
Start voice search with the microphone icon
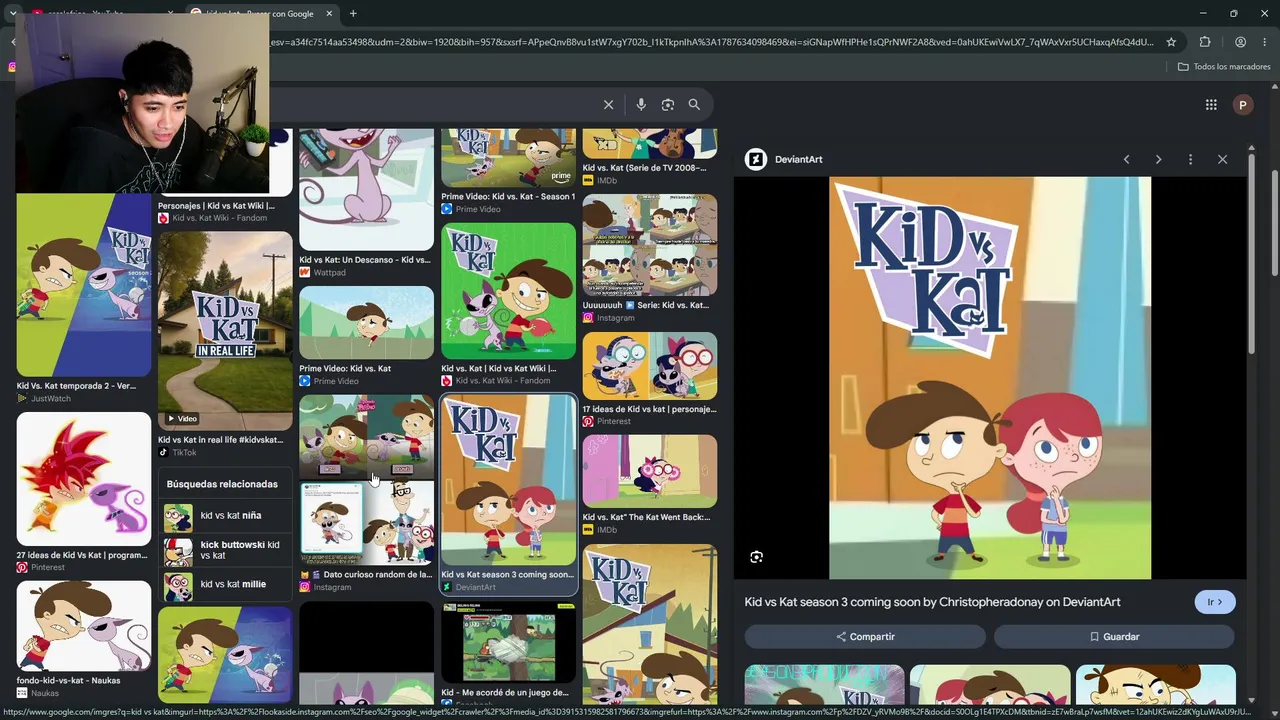click(x=641, y=104)
